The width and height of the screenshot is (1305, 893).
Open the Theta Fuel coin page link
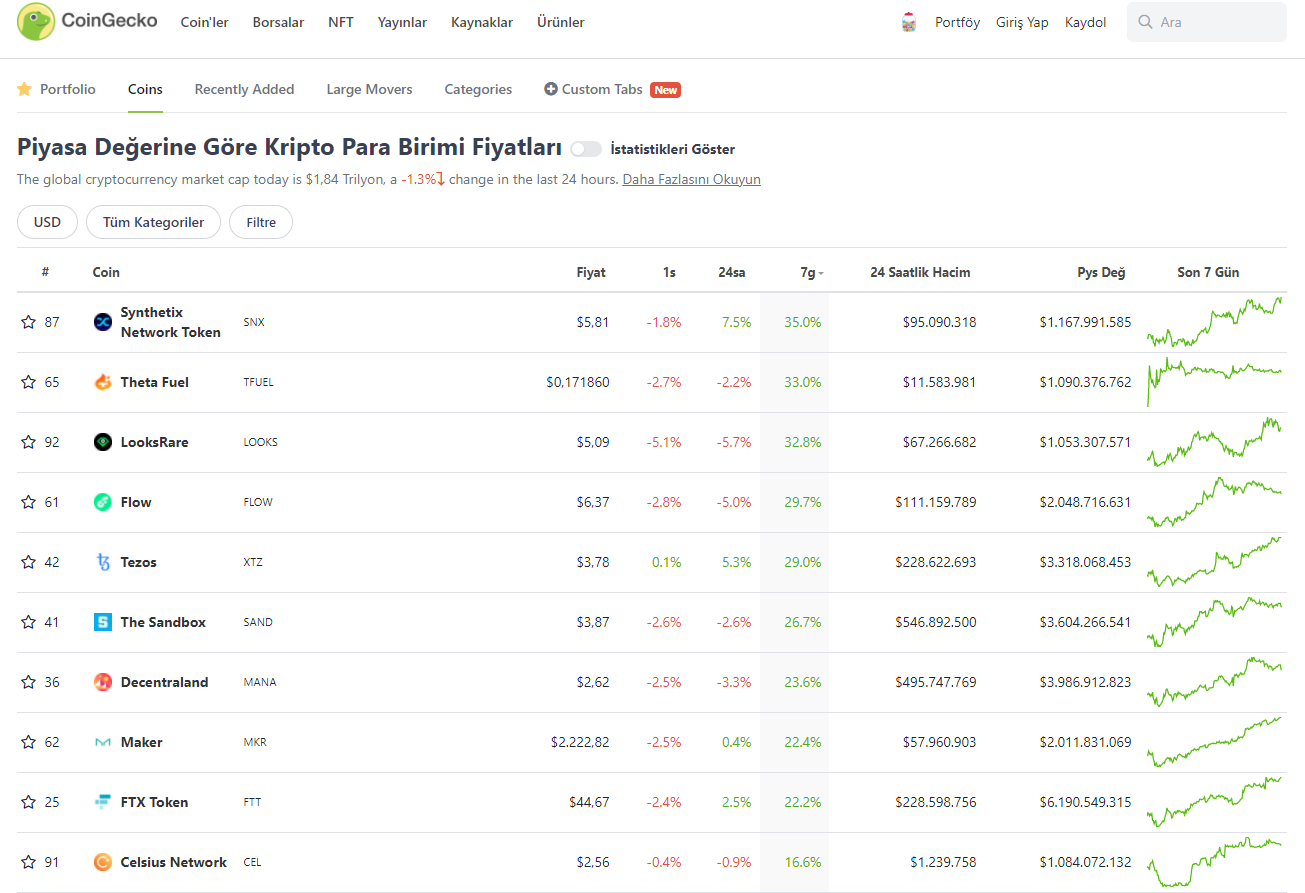click(x=154, y=382)
